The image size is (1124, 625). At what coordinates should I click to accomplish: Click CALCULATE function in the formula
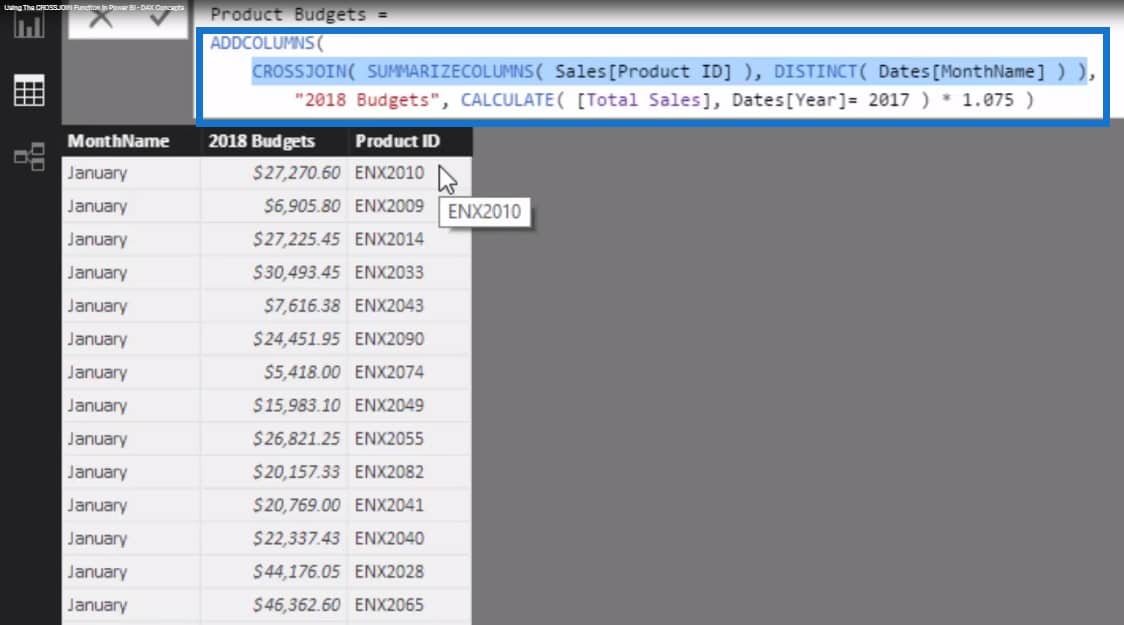point(507,100)
